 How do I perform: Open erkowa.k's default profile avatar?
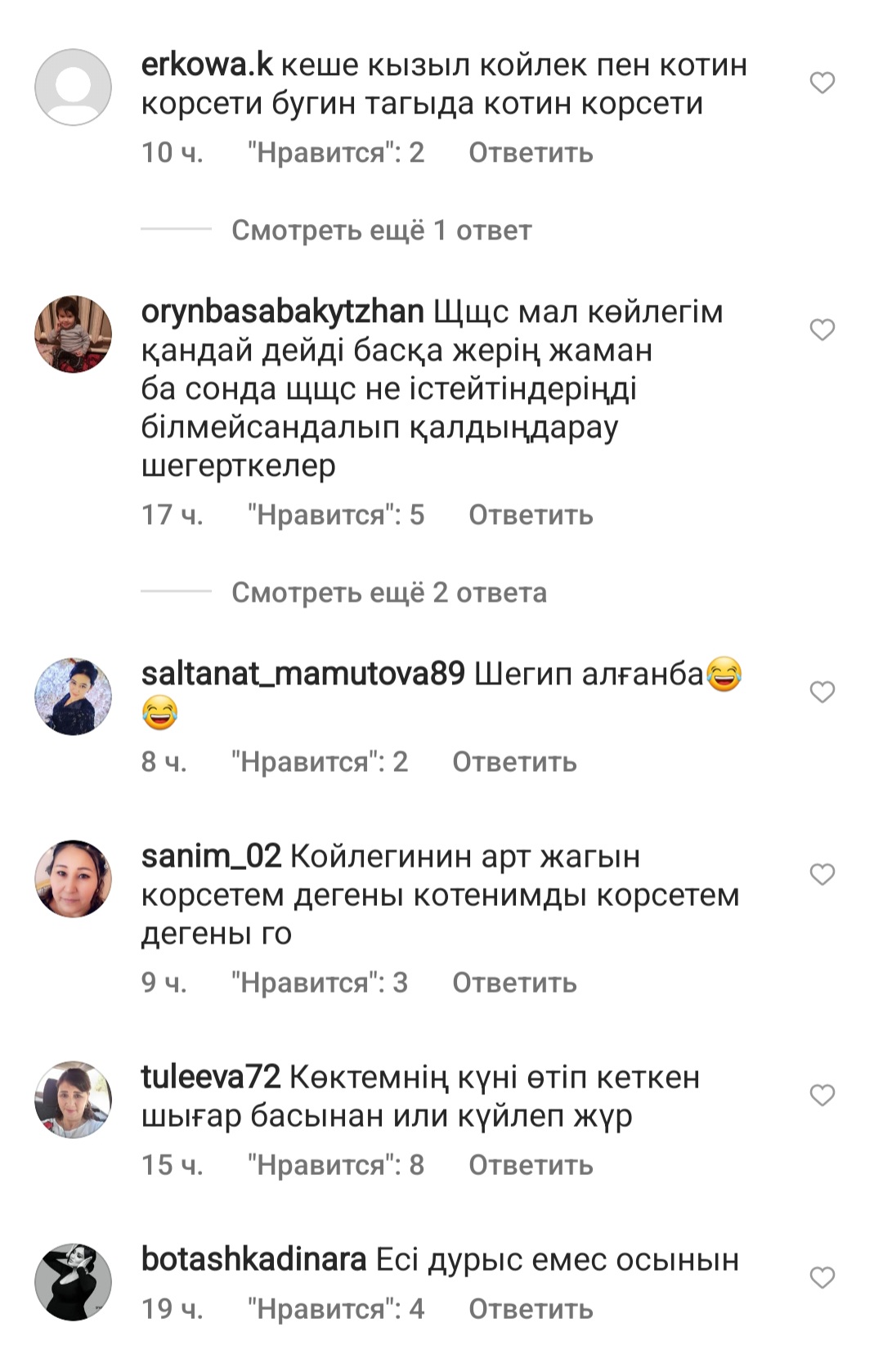73,87
